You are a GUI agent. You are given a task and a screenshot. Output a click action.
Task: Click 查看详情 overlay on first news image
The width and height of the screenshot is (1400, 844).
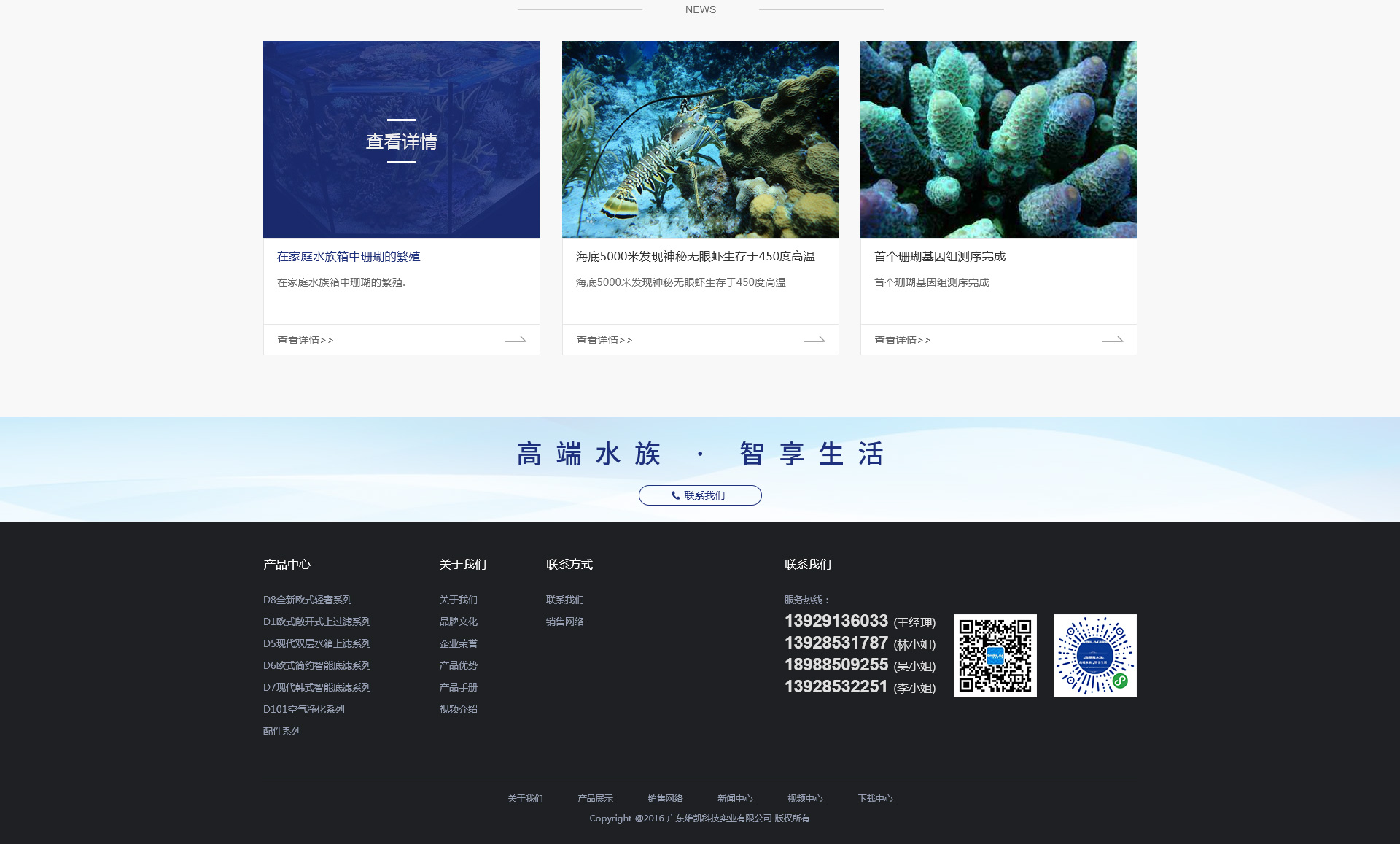pyautogui.click(x=401, y=142)
